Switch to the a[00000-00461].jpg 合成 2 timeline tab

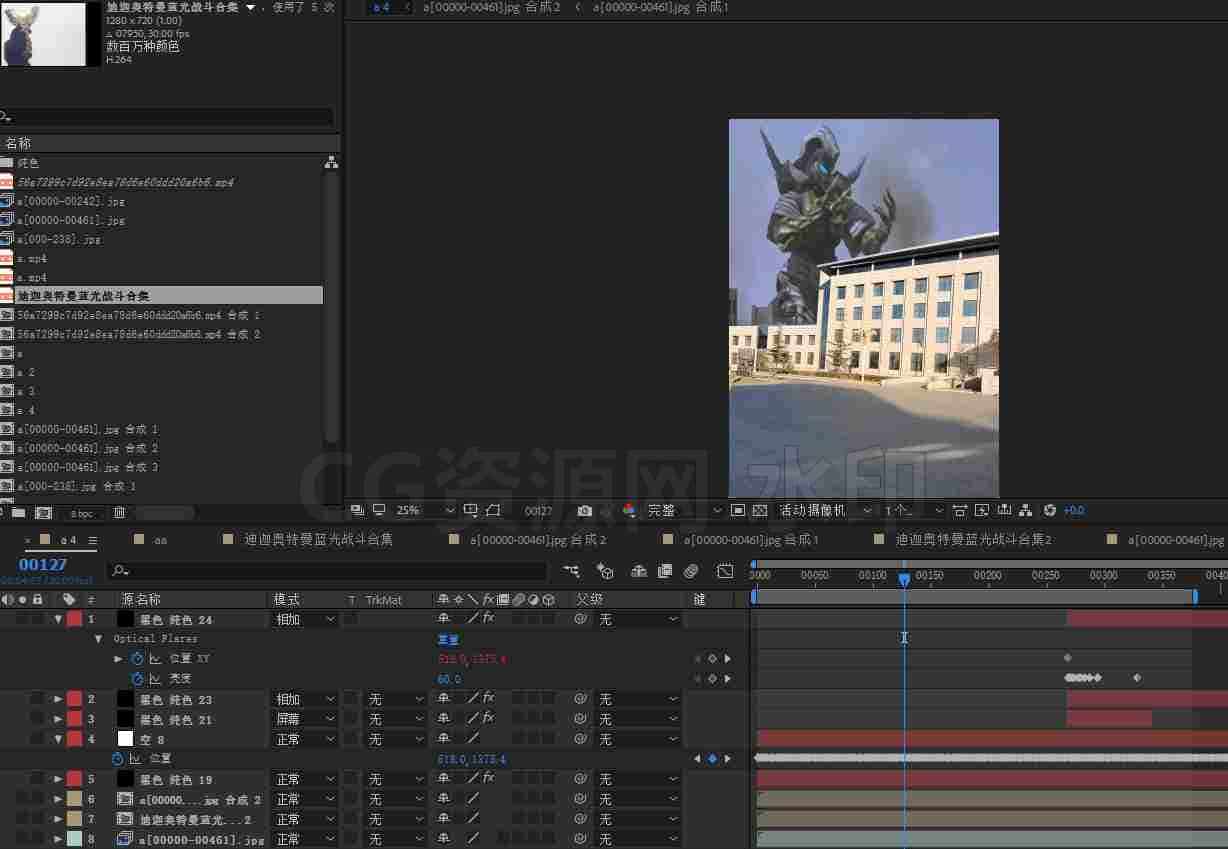coord(538,539)
